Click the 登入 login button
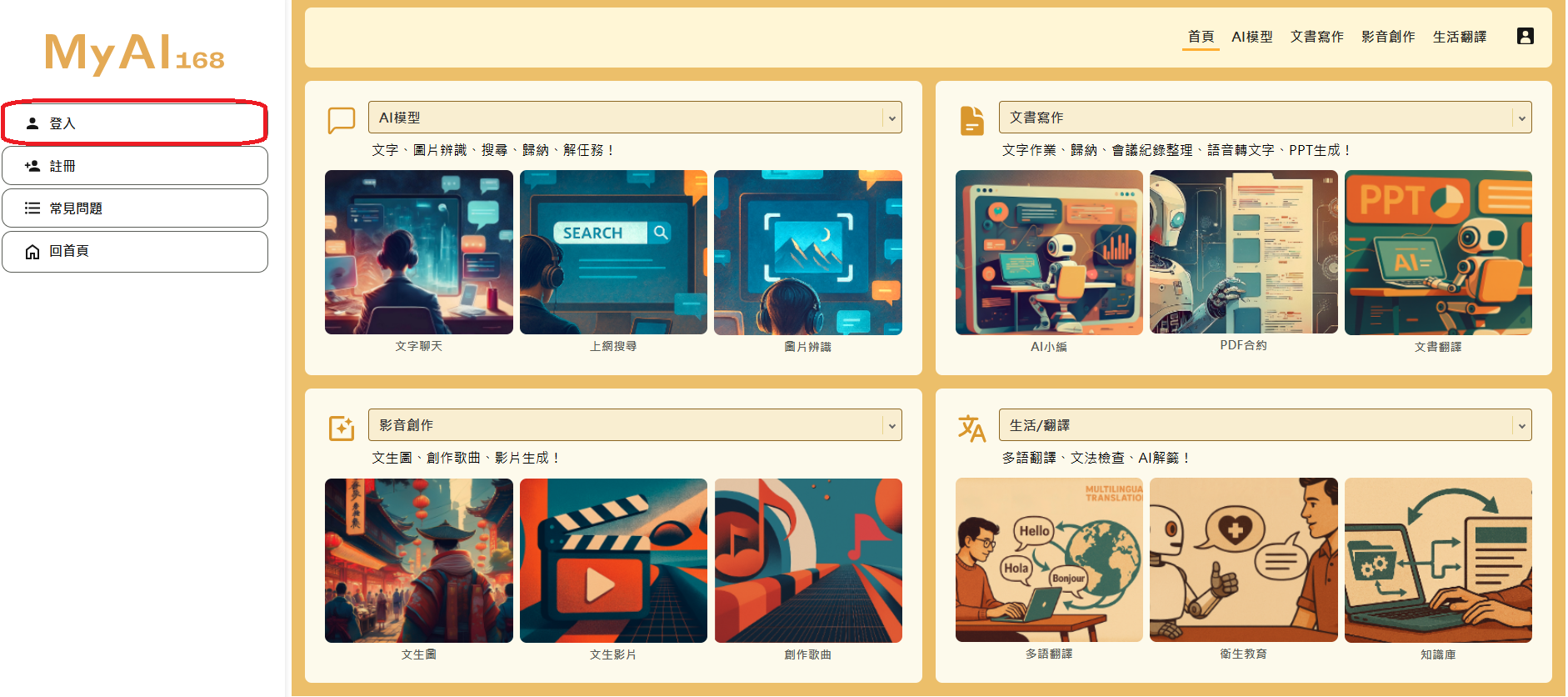 coord(135,123)
